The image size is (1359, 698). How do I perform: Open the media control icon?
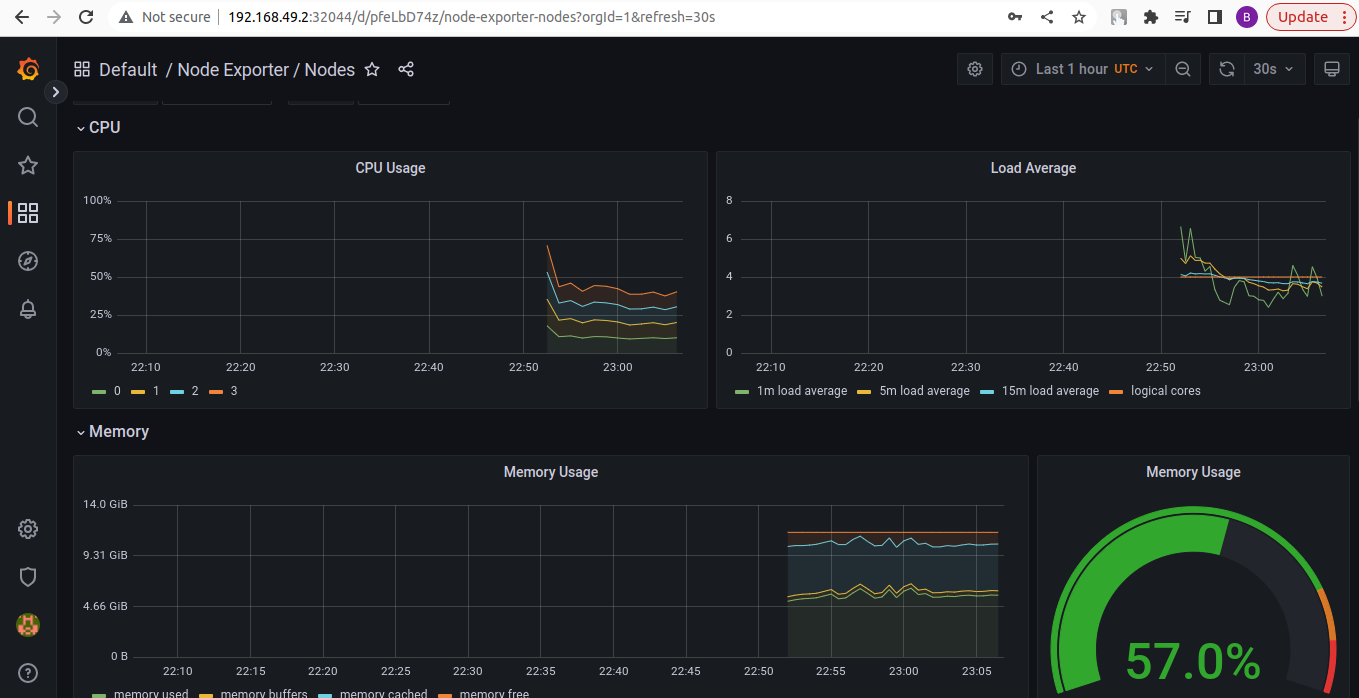(x=1183, y=17)
